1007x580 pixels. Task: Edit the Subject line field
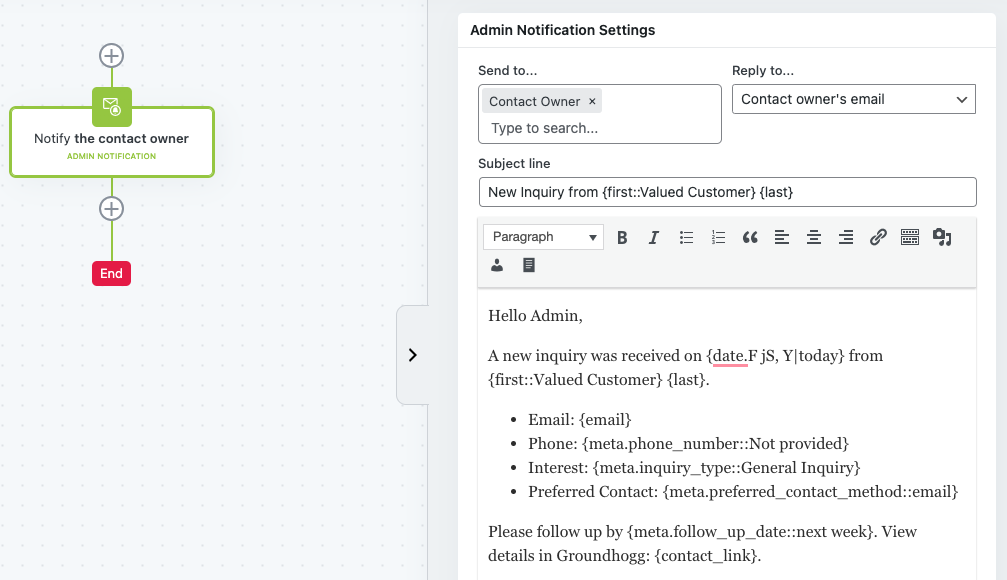(x=728, y=192)
